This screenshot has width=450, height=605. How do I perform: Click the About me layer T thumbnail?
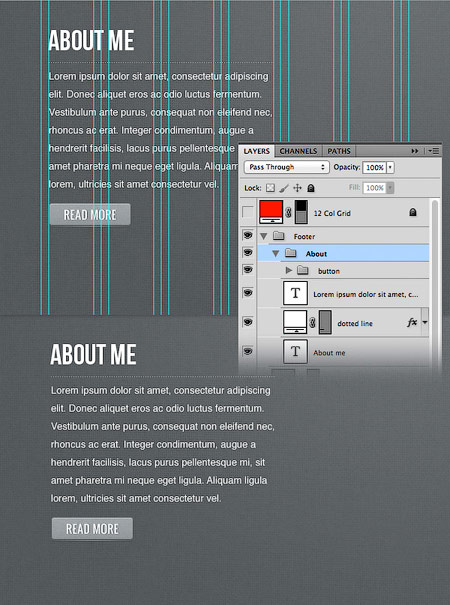coord(295,352)
